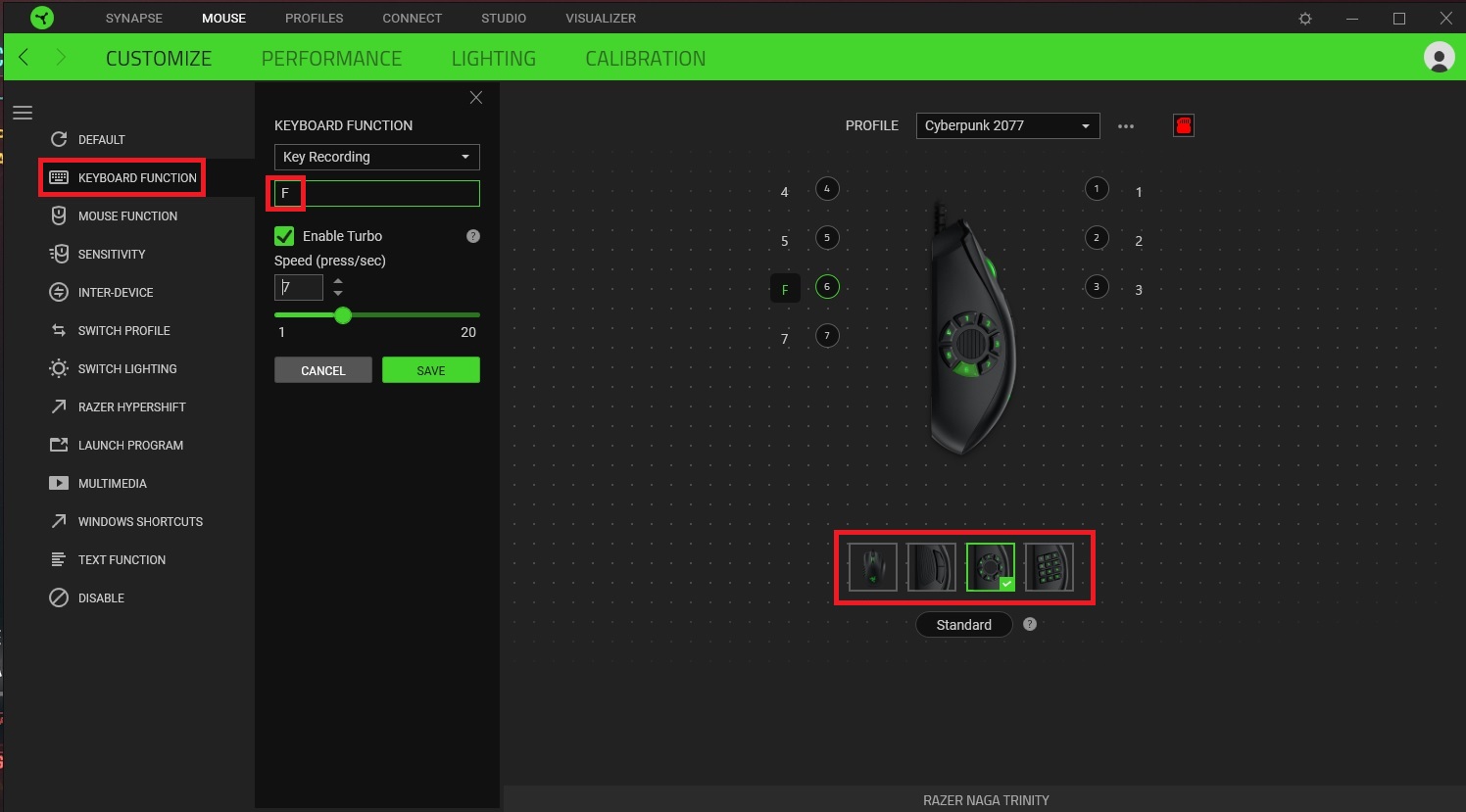Open the user account avatar
1466x812 pixels.
coord(1439,58)
